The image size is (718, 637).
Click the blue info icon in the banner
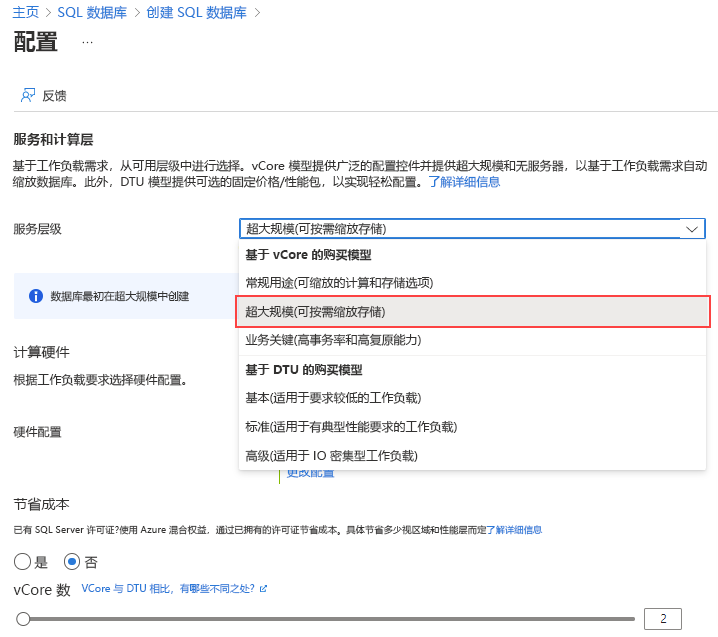[x=36, y=296]
